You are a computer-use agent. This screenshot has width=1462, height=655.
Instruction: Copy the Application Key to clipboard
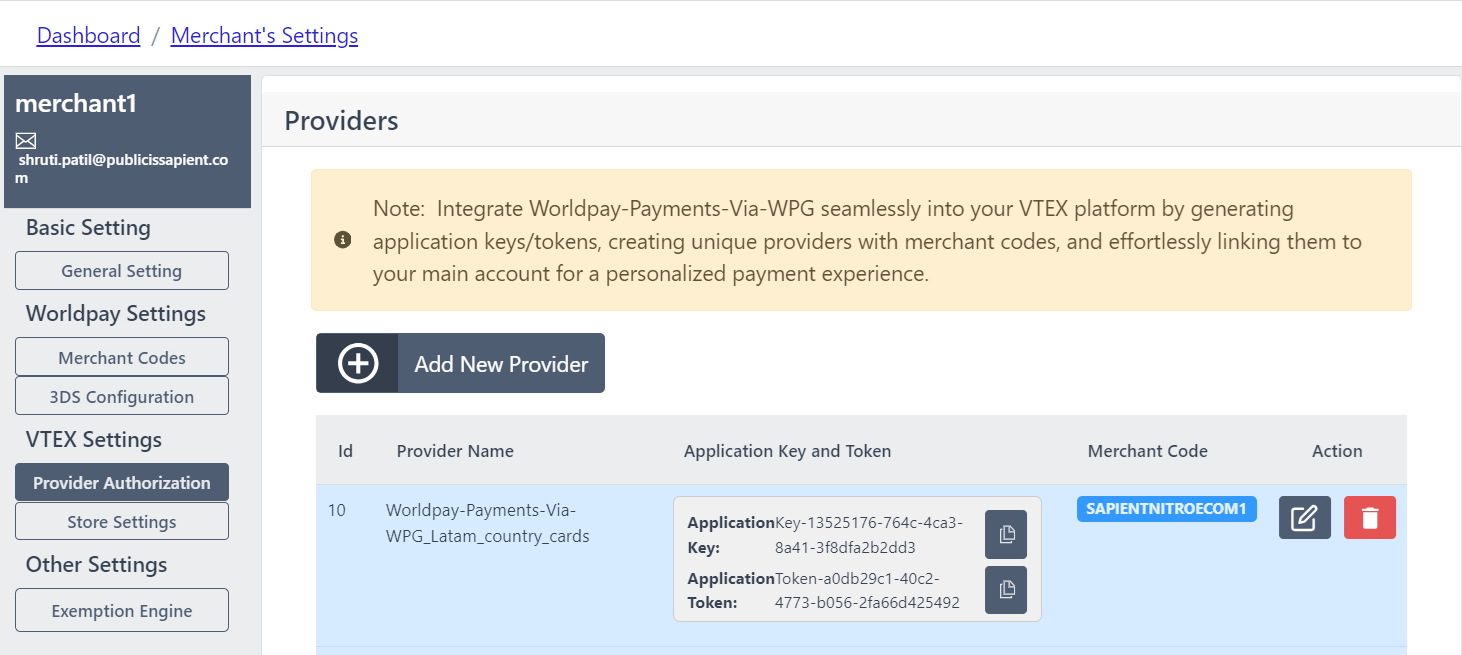[1005, 534]
